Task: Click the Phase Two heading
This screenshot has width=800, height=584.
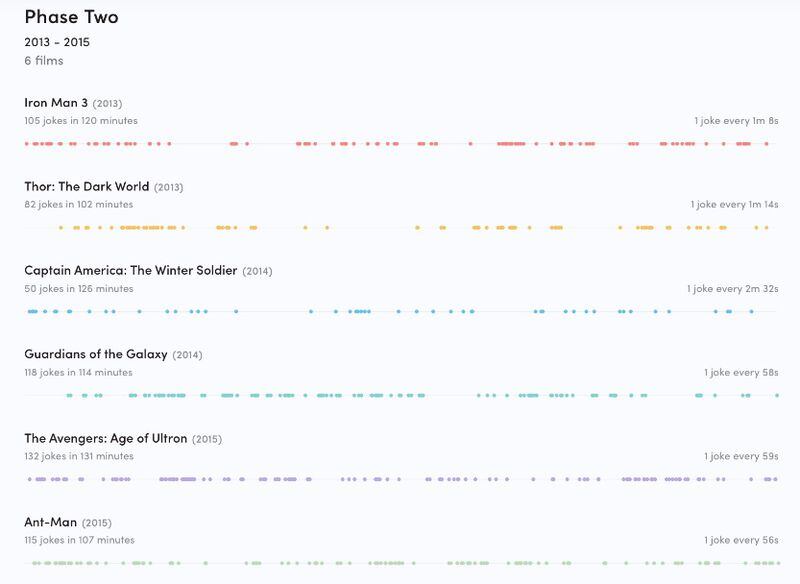Action: [x=71, y=17]
